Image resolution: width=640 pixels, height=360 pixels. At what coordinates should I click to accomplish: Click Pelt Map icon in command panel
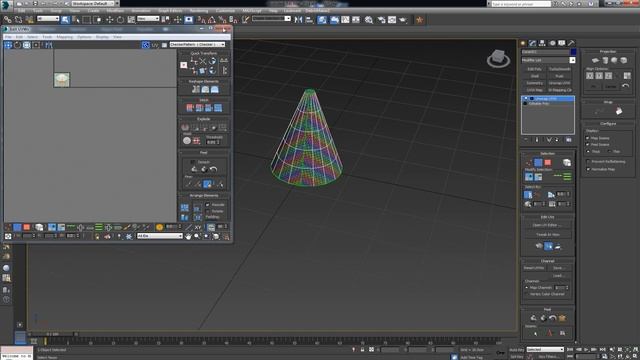coord(562,318)
